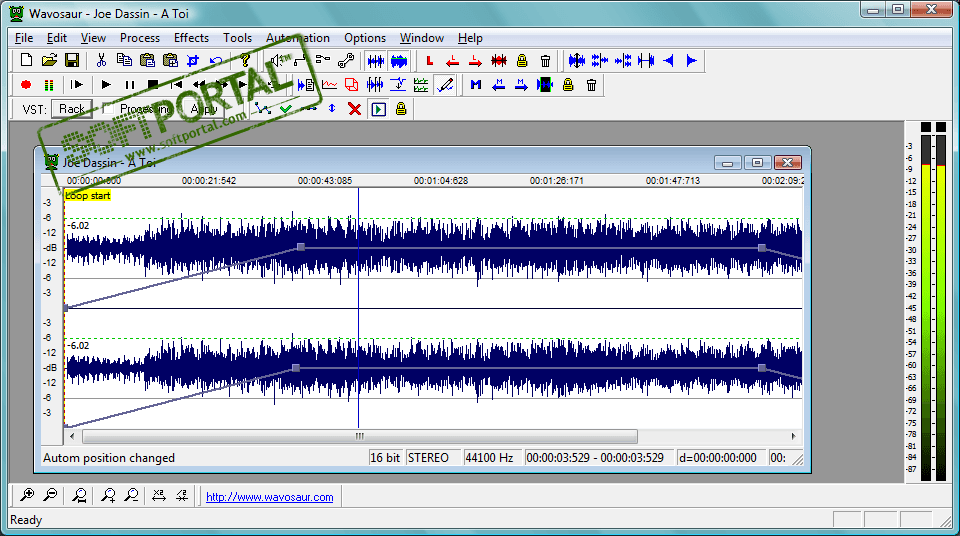Click the yellow Loop start marker
The height and width of the screenshot is (536, 960).
(88, 196)
